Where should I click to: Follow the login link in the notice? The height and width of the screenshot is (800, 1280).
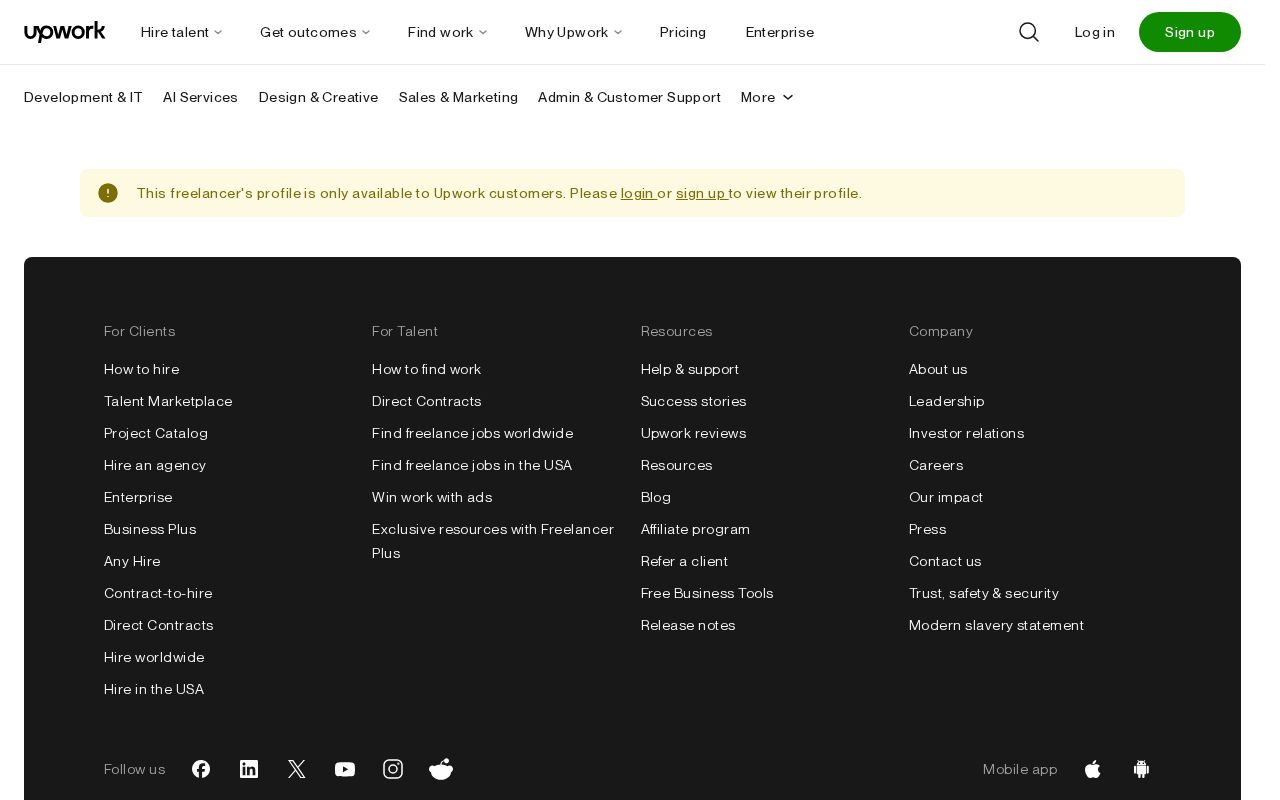click(637, 193)
